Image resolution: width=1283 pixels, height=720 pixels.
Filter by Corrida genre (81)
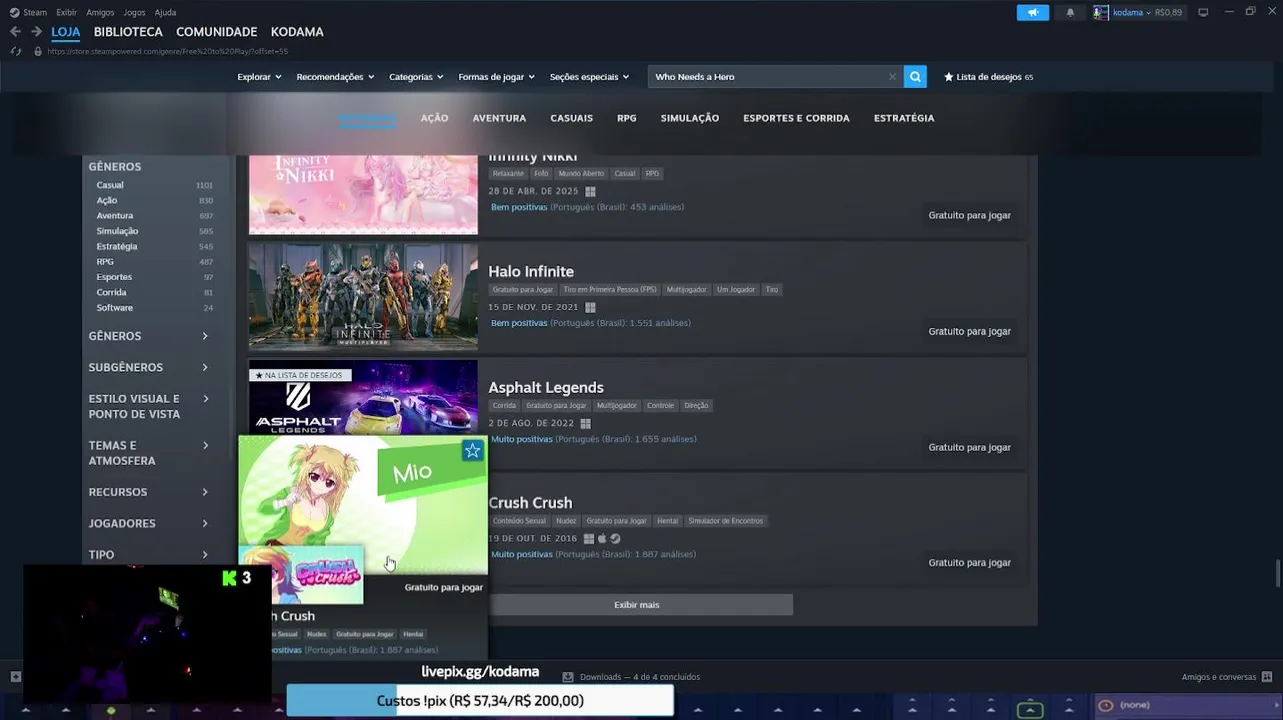[154, 292]
